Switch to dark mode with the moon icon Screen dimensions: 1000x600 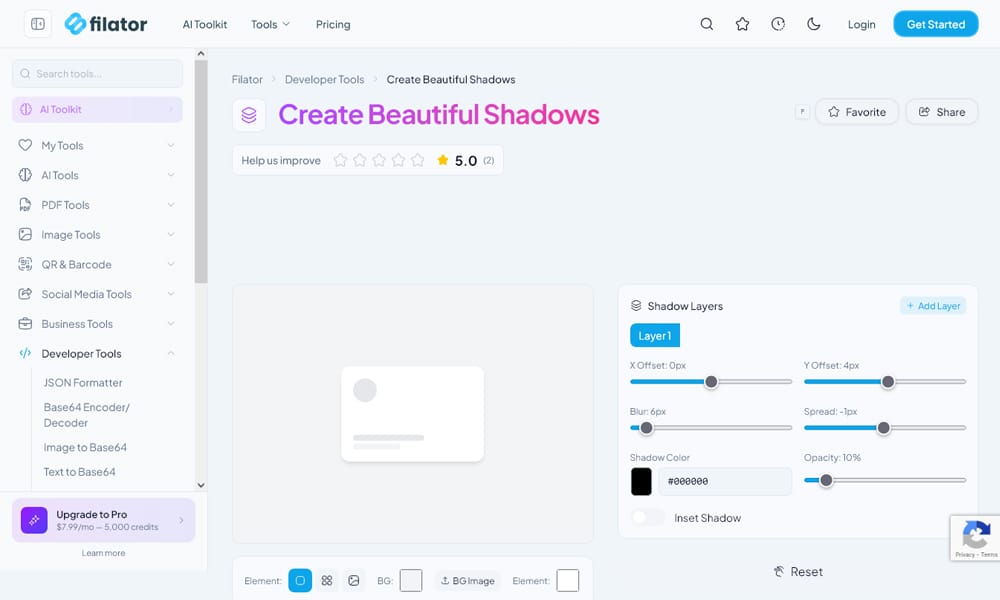(x=814, y=24)
